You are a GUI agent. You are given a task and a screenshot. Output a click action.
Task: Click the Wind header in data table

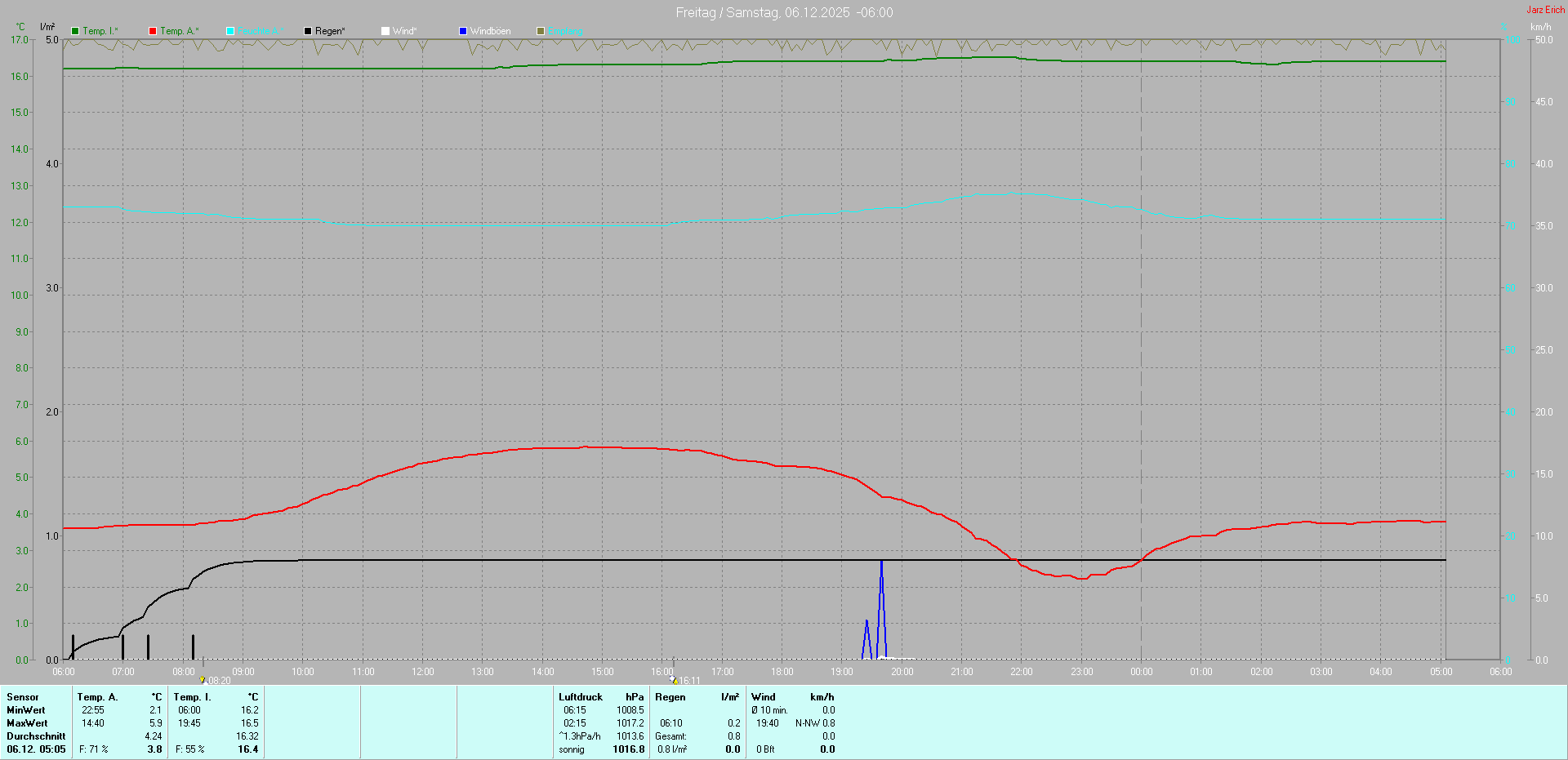(x=763, y=697)
